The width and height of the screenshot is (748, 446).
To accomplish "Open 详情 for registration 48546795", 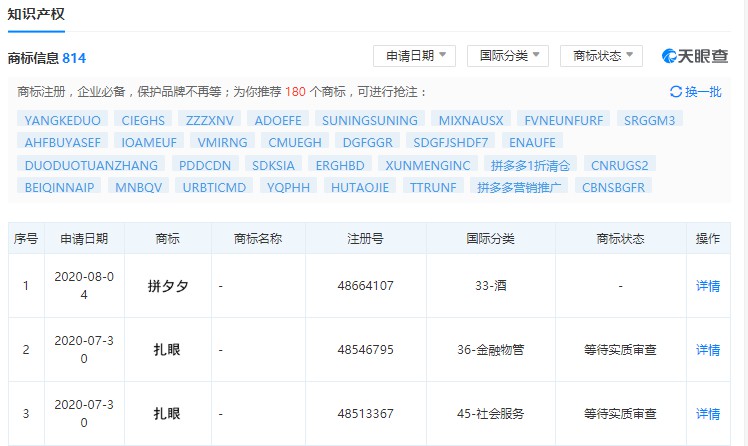I will coord(708,350).
